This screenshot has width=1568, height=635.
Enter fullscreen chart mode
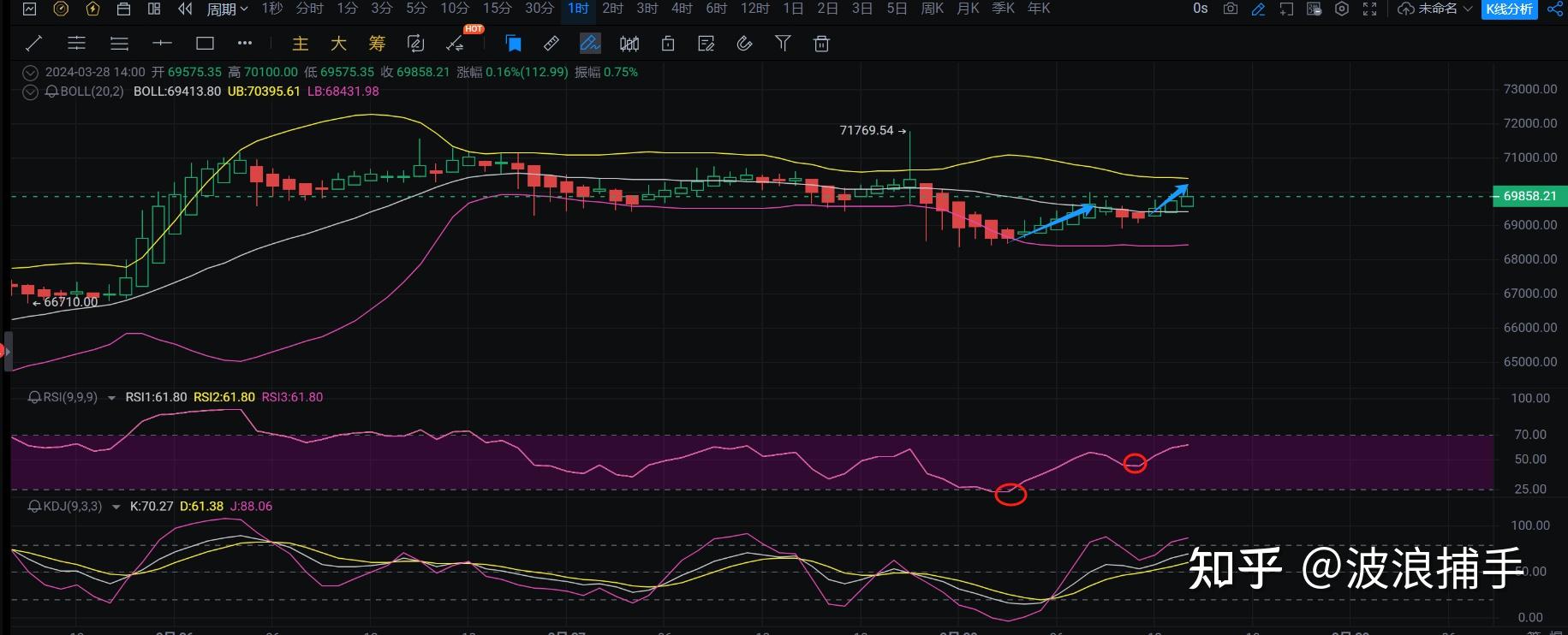click(1369, 9)
